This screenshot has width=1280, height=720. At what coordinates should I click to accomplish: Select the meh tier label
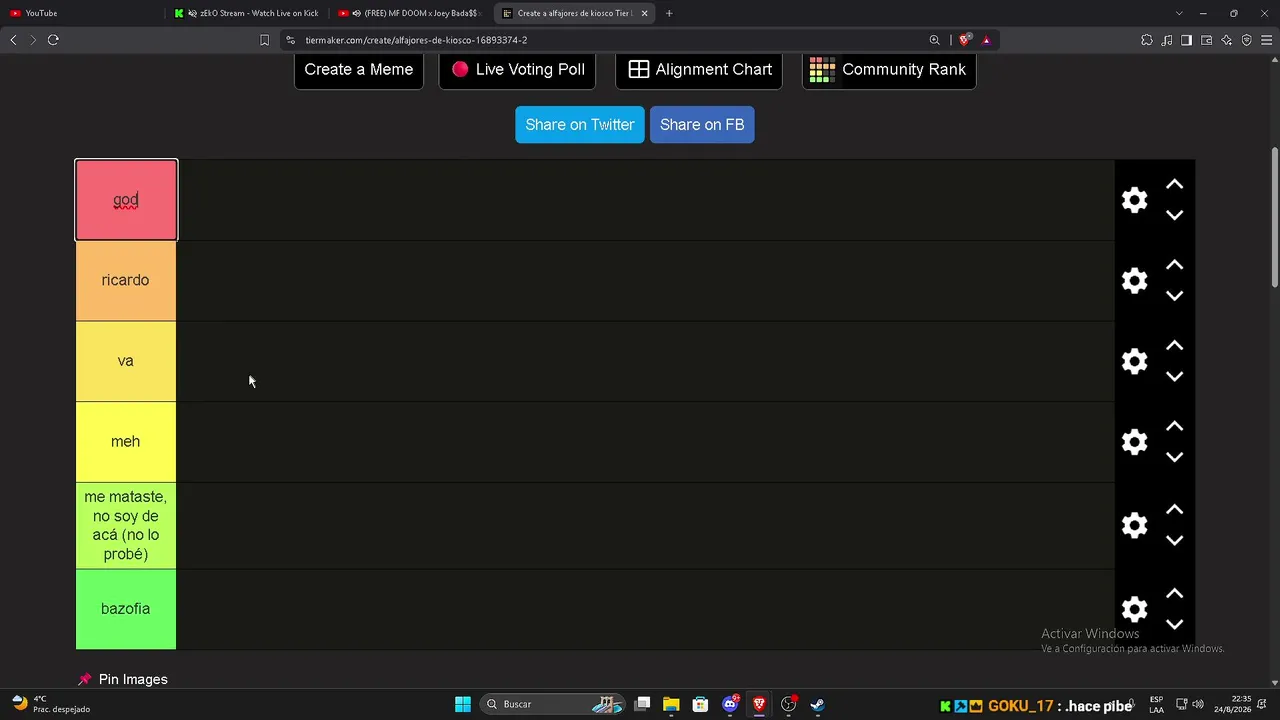tap(126, 442)
